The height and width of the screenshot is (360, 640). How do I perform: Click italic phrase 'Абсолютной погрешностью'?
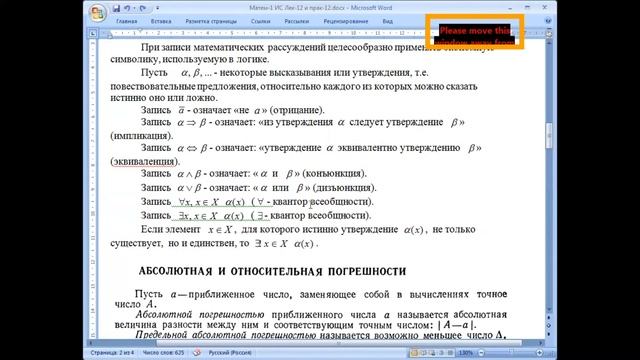[200, 315]
